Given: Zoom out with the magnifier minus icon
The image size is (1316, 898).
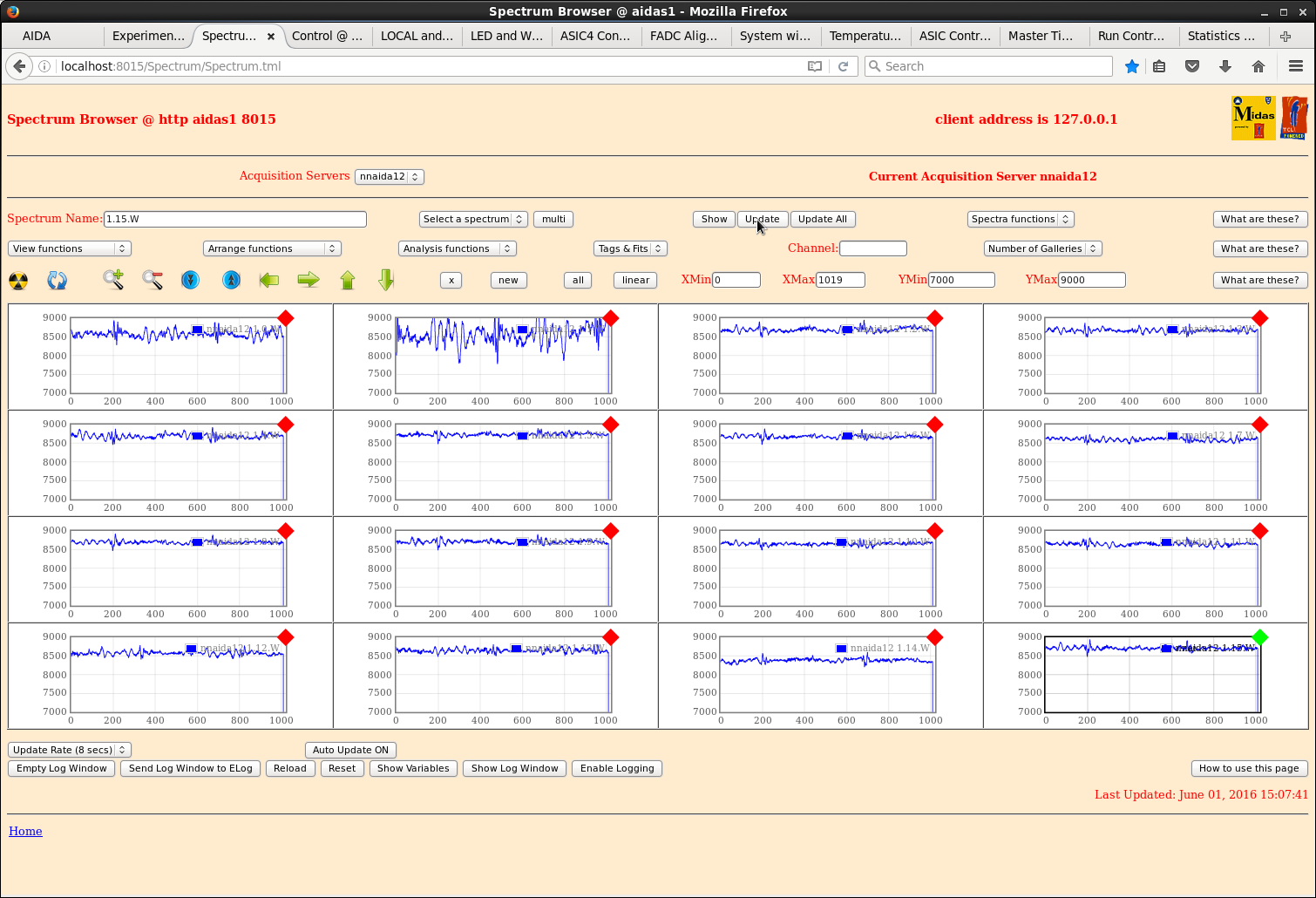Looking at the screenshot, I should [x=153, y=280].
